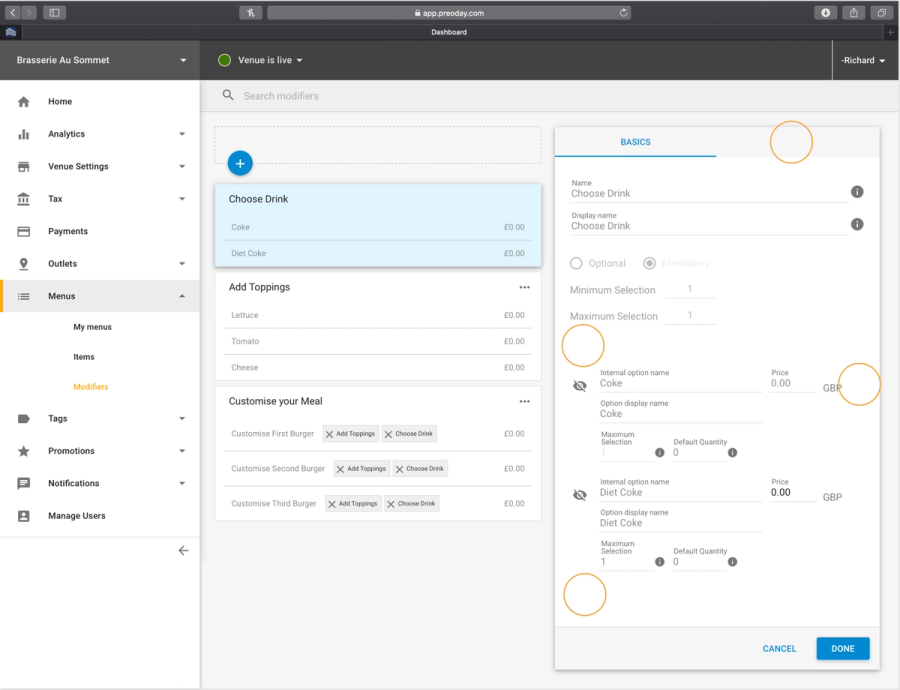Click the DONE button
Viewport: 900px width, 690px height.
[x=843, y=649]
